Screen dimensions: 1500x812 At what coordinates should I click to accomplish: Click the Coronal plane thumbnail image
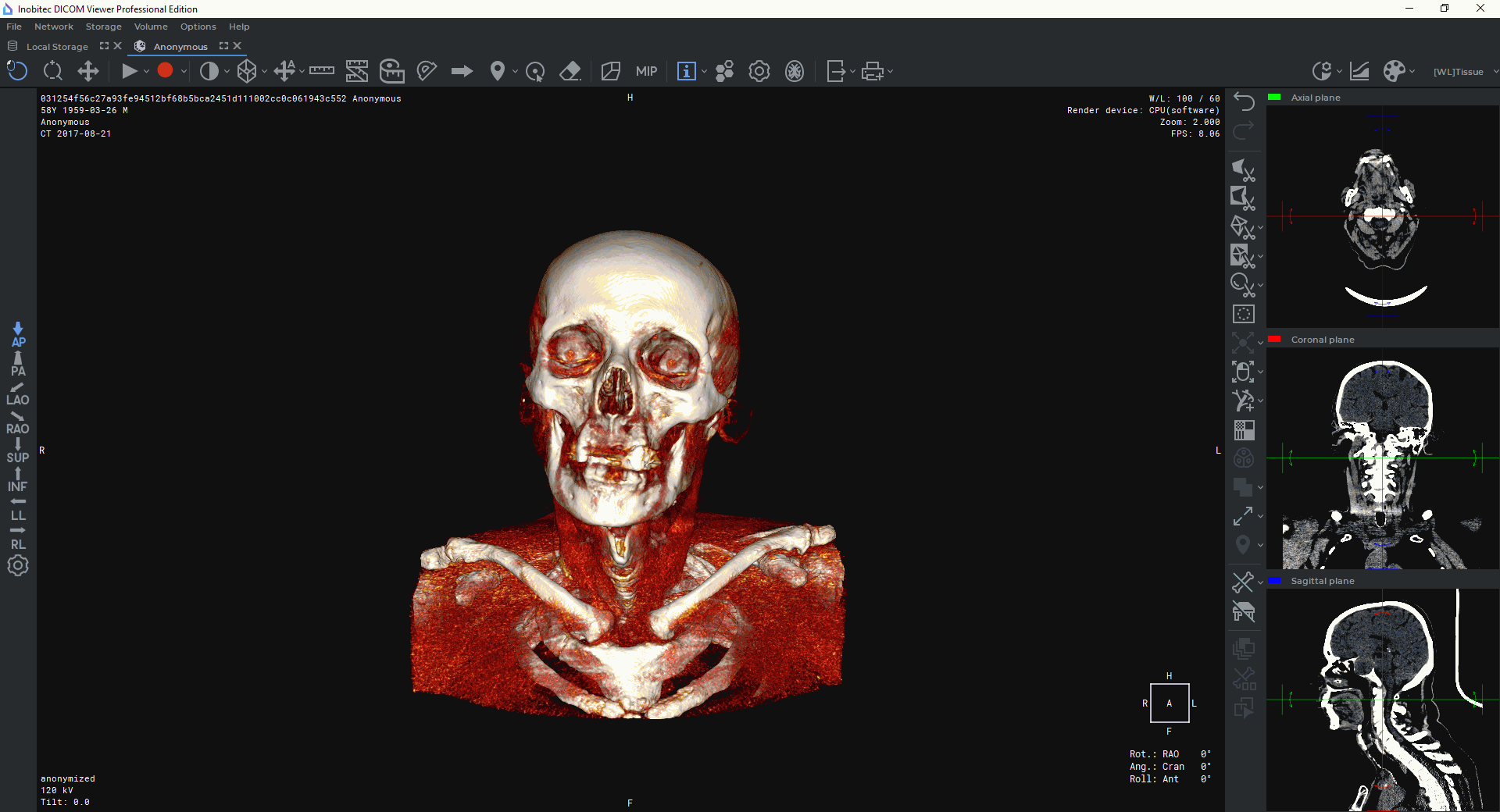tap(1383, 458)
